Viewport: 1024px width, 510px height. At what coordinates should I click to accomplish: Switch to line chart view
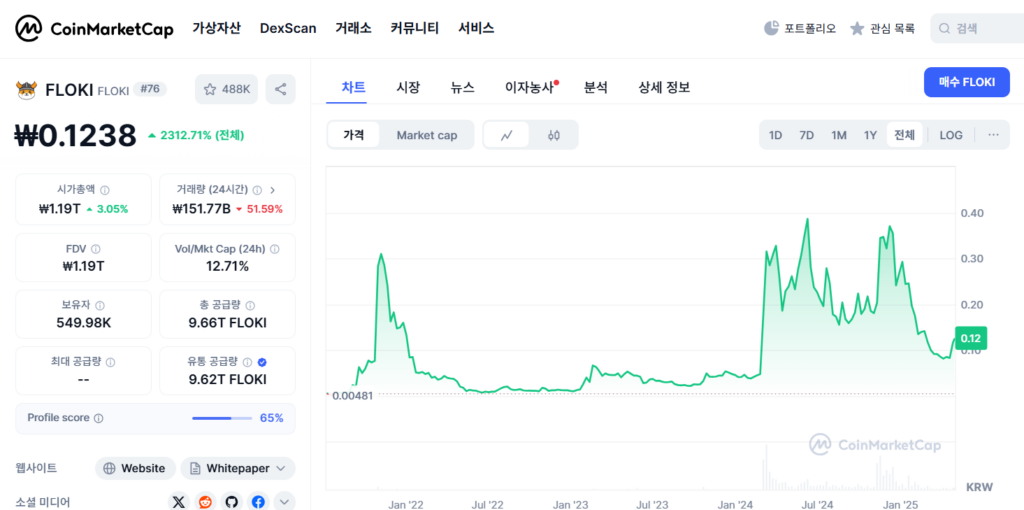click(507, 135)
